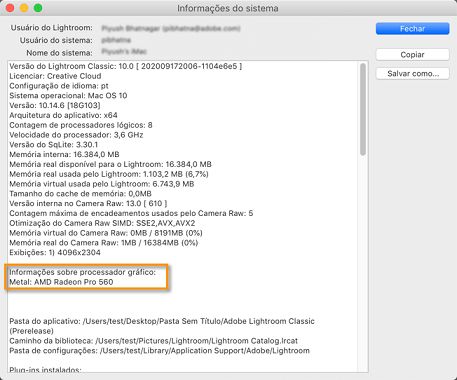Viewport: 457px width, 380px height.
Task: Click 'Informações sobre processador gráfico:' heading
Action: pyautogui.click(x=83, y=272)
